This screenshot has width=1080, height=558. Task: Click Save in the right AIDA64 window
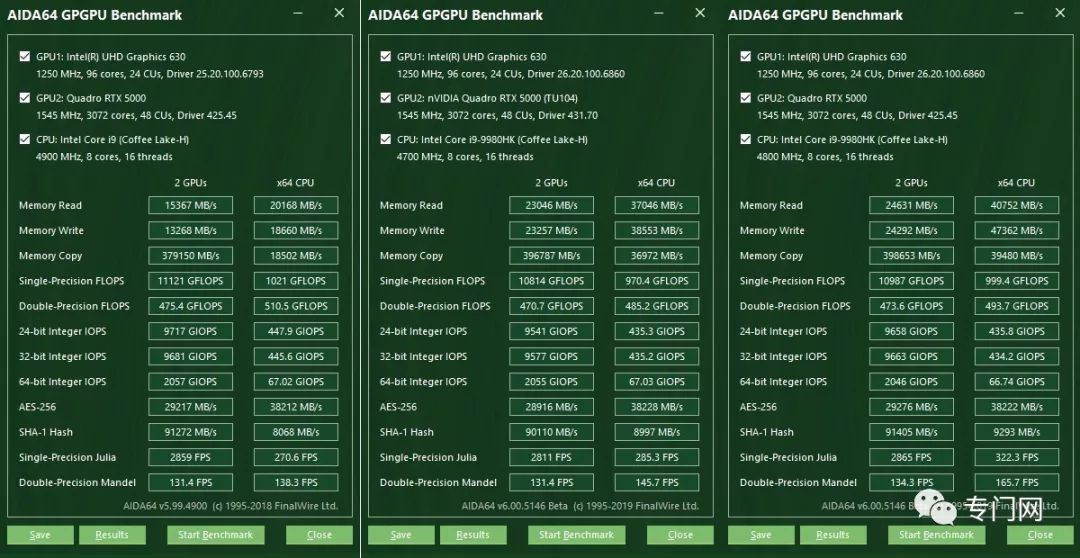tap(761, 535)
